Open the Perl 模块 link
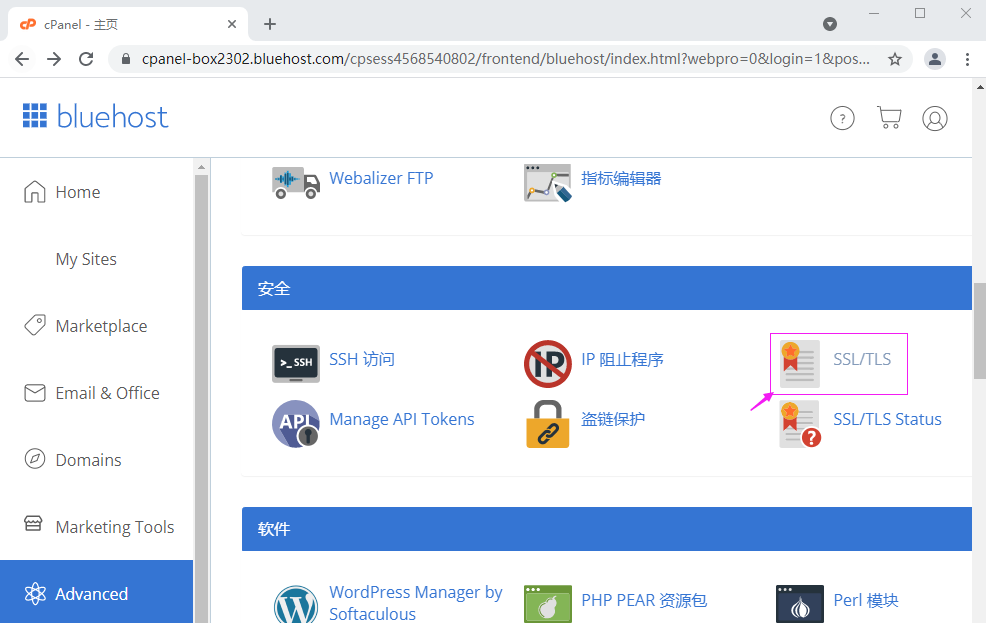Viewport: 986px width, 623px height. coord(866,600)
